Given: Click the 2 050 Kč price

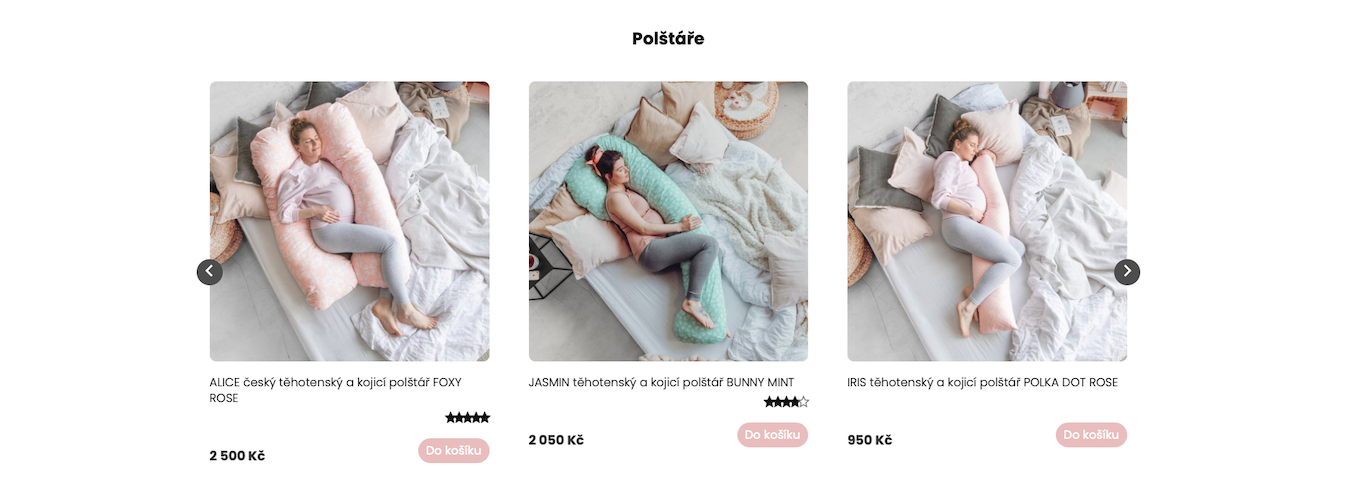Looking at the screenshot, I should (x=556, y=440).
